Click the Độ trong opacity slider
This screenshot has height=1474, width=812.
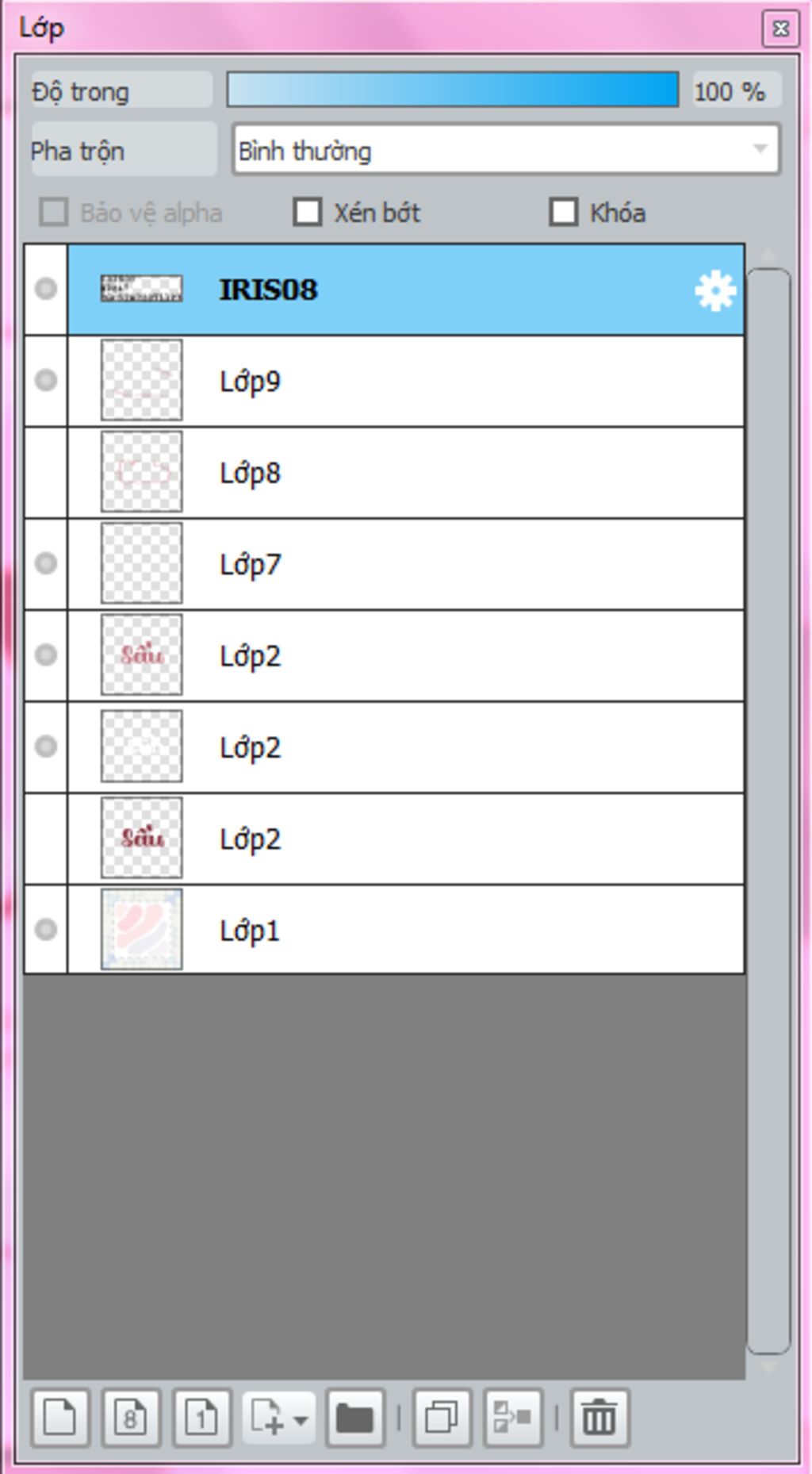452,90
